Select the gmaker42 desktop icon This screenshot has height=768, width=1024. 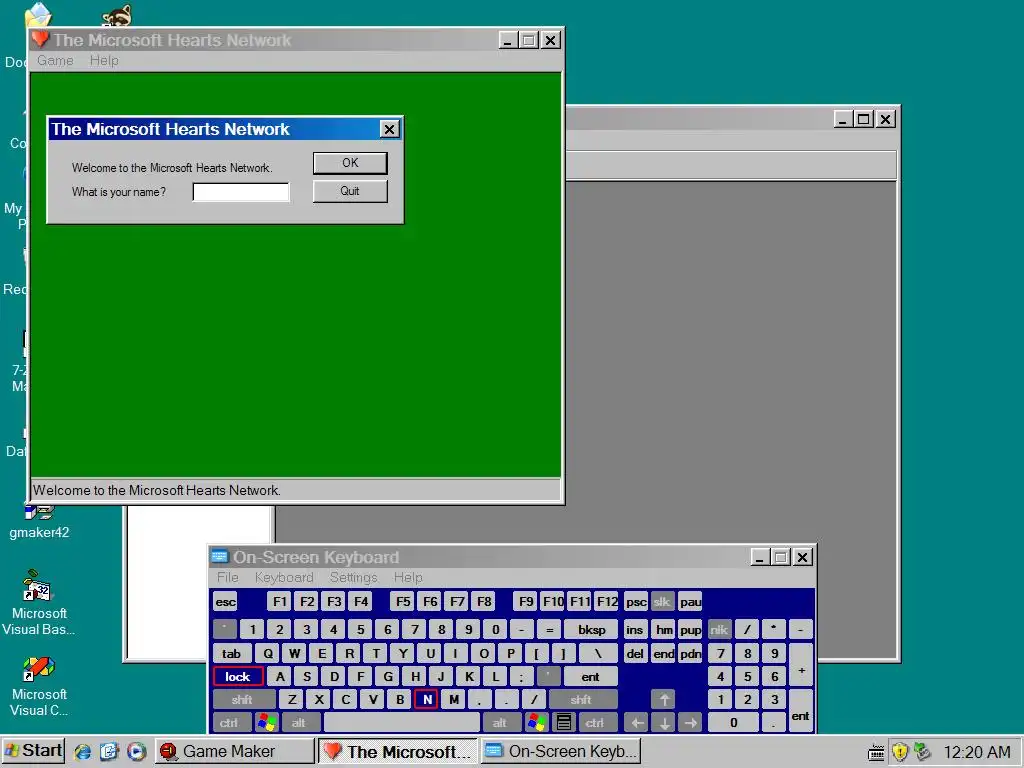click(x=39, y=522)
